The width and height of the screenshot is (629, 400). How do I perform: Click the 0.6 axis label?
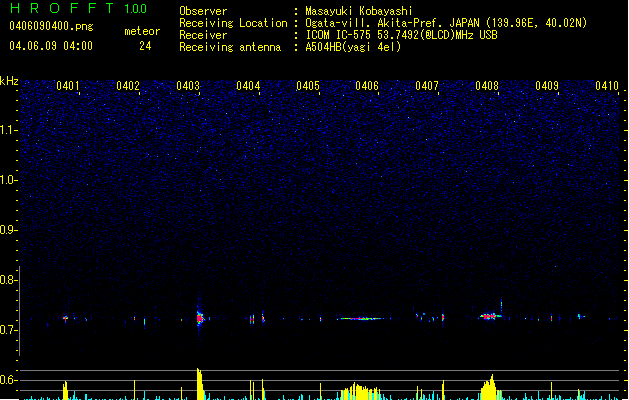pyautogui.click(x=8, y=380)
